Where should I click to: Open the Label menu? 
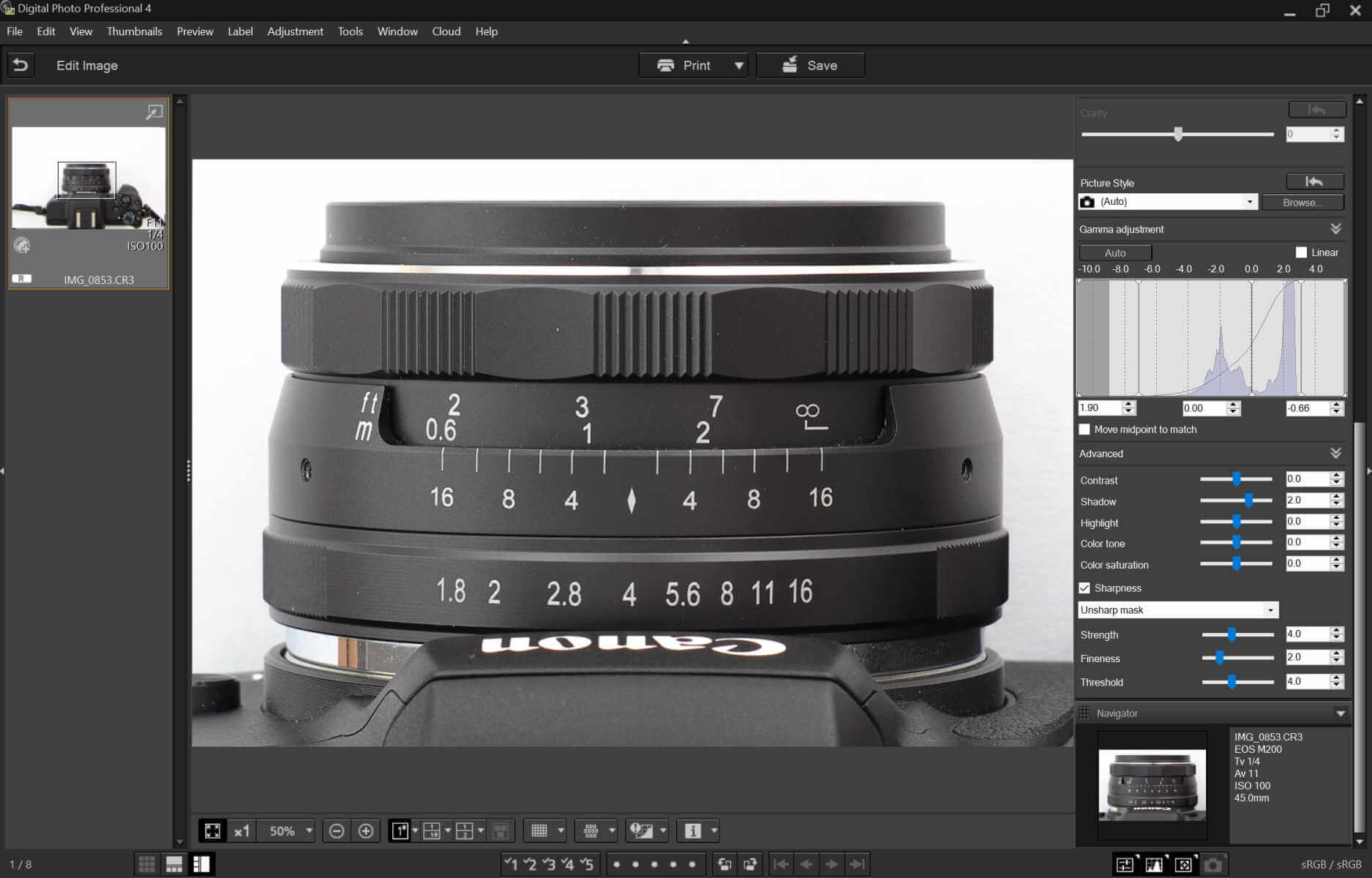(x=240, y=31)
